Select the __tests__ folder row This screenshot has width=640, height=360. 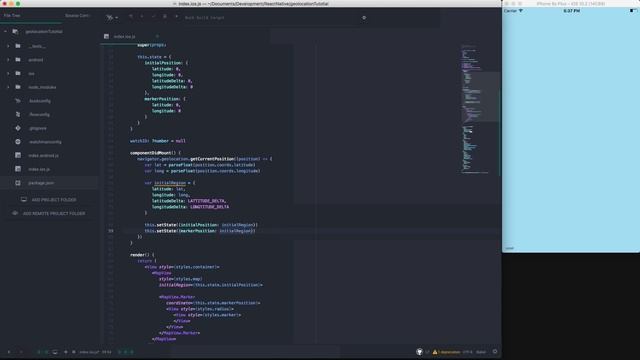click(49, 46)
